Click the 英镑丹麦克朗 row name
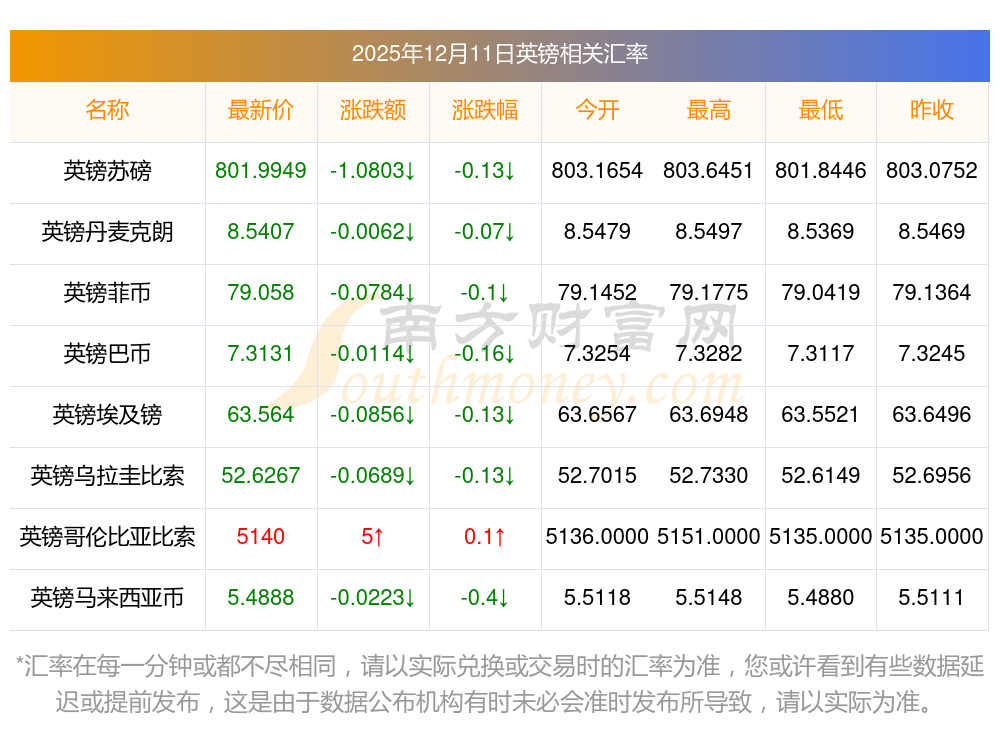1000x733 pixels. pos(107,232)
